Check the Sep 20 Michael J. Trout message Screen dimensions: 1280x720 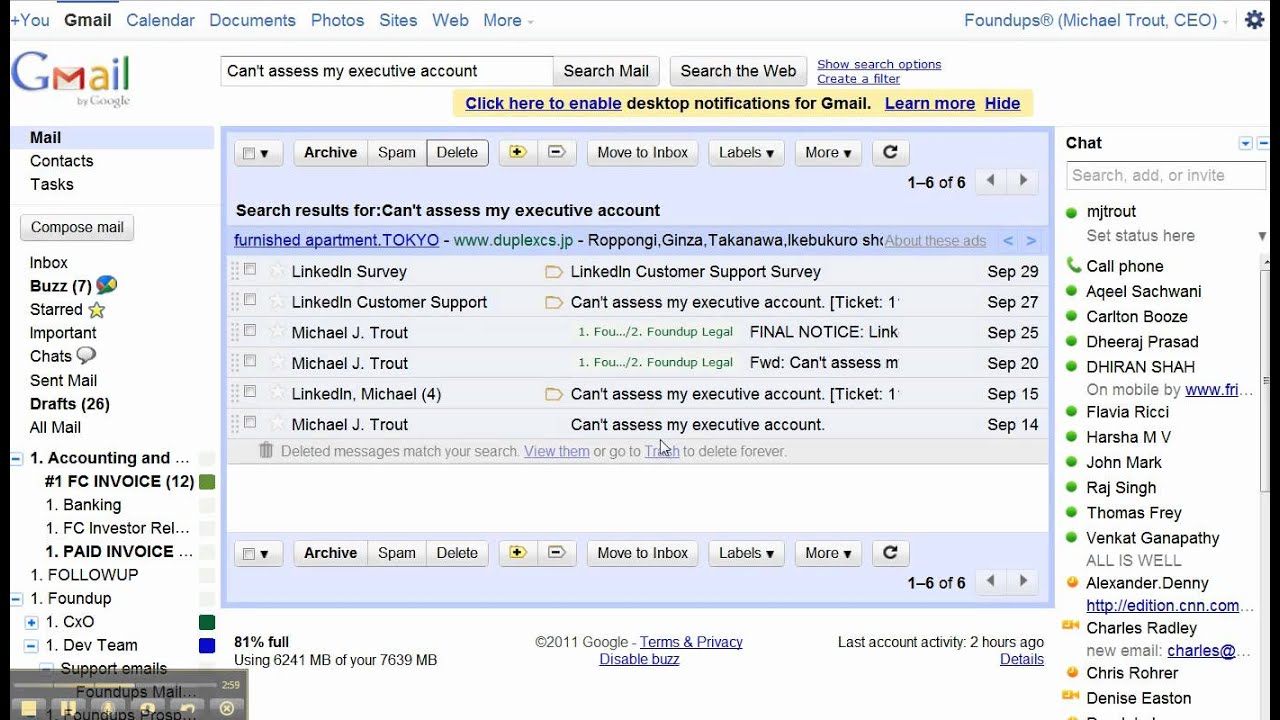(250, 361)
